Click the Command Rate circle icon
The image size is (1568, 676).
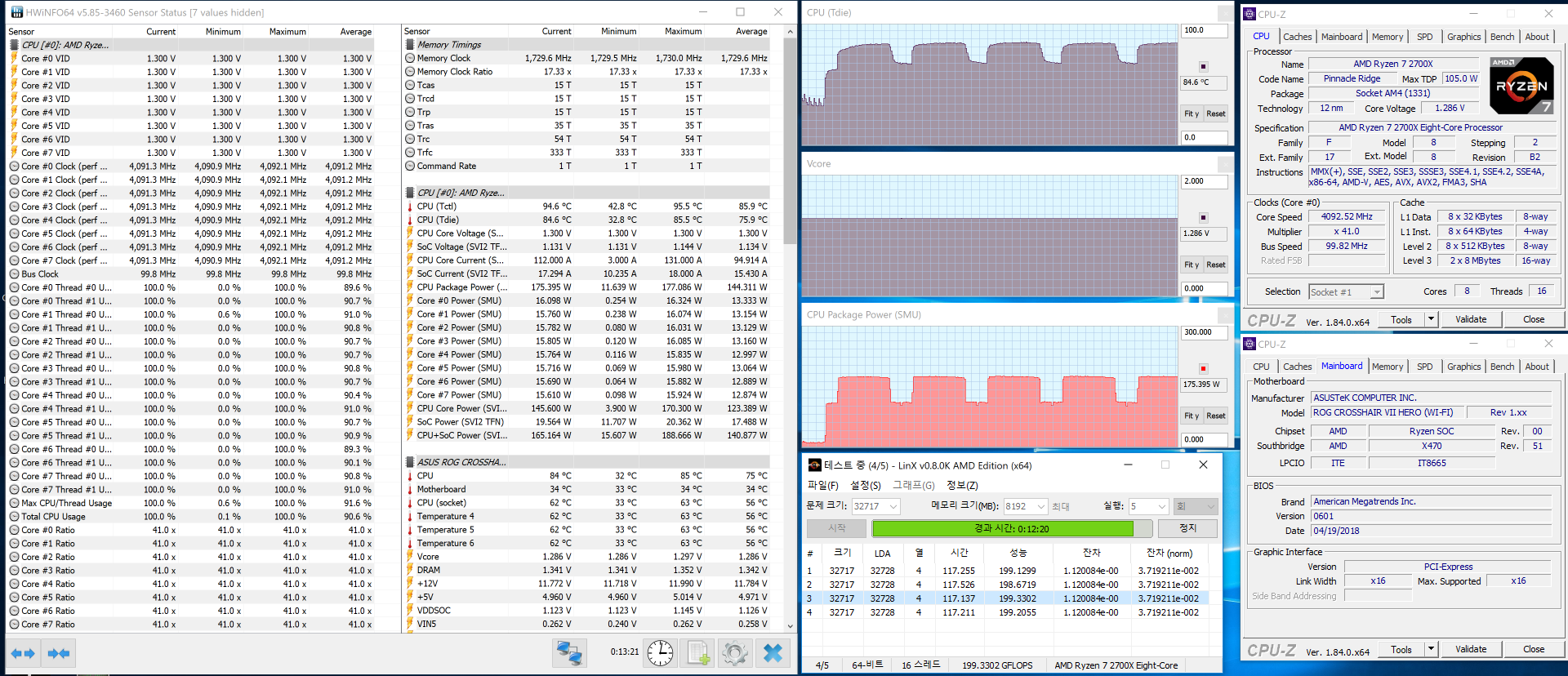click(x=410, y=166)
